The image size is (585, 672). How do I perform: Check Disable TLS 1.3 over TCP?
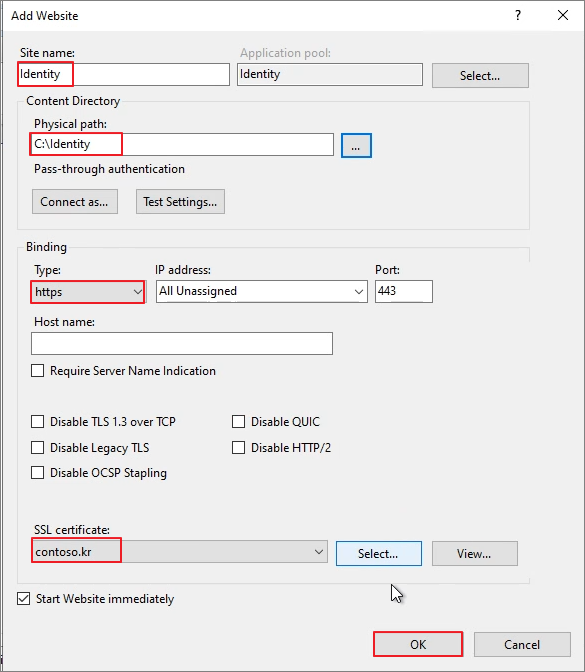[37, 422]
